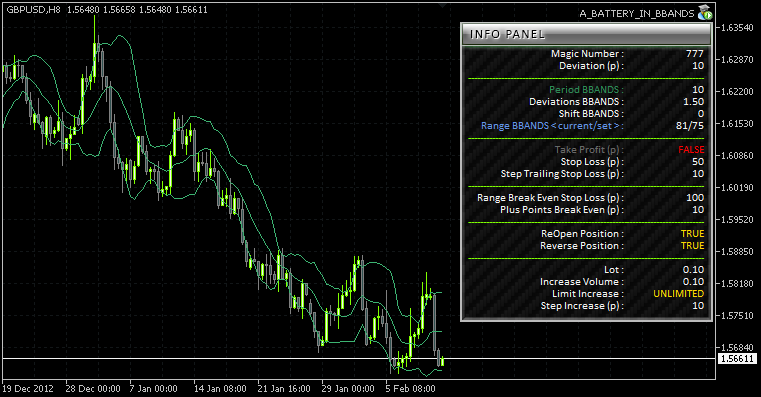Click the 1.56840 price scale label
This screenshot has width=761, height=397.
pyautogui.click(x=738, y=347)
